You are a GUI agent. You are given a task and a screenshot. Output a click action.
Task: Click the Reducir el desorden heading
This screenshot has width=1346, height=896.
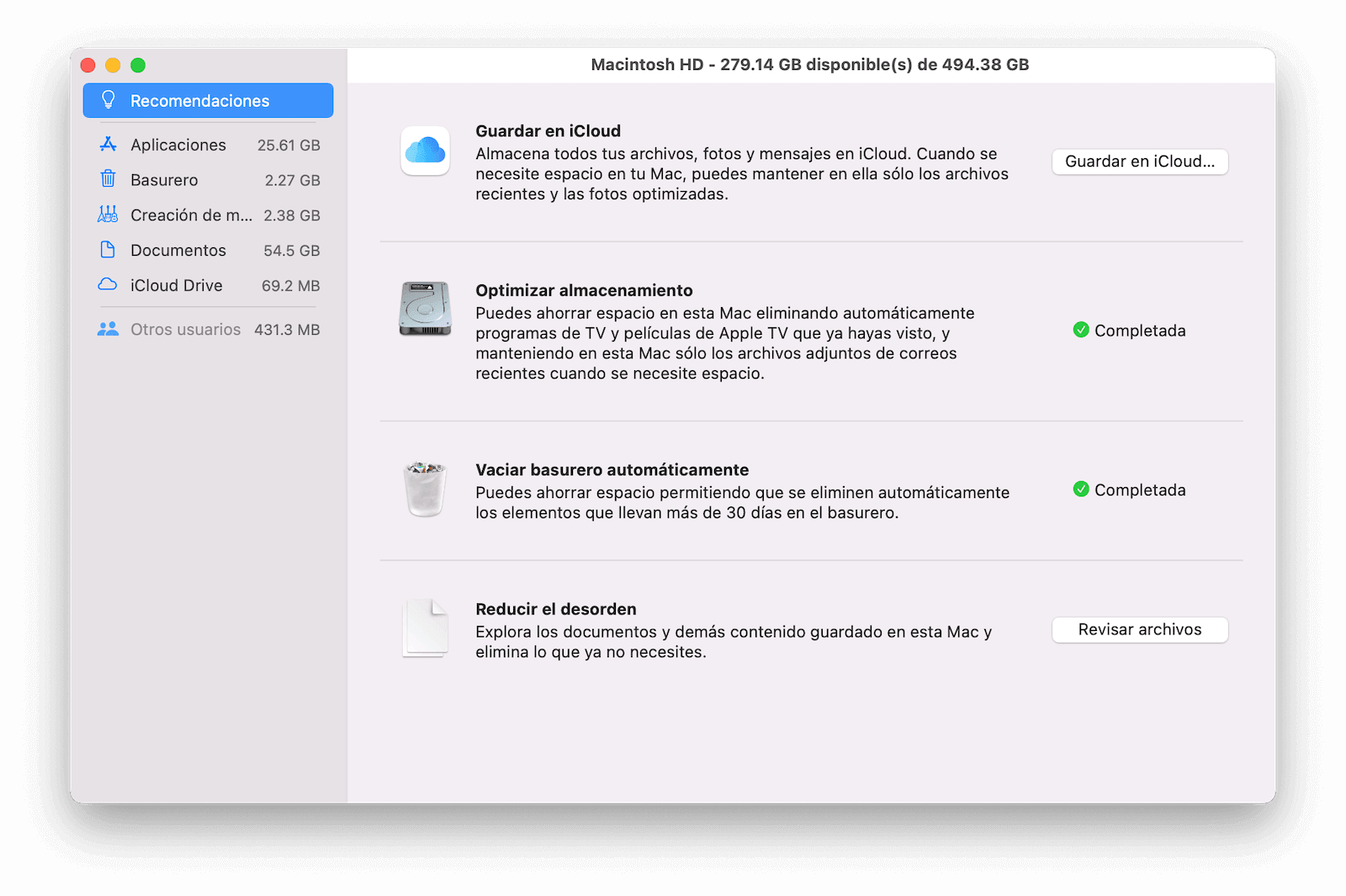(555, 608)
